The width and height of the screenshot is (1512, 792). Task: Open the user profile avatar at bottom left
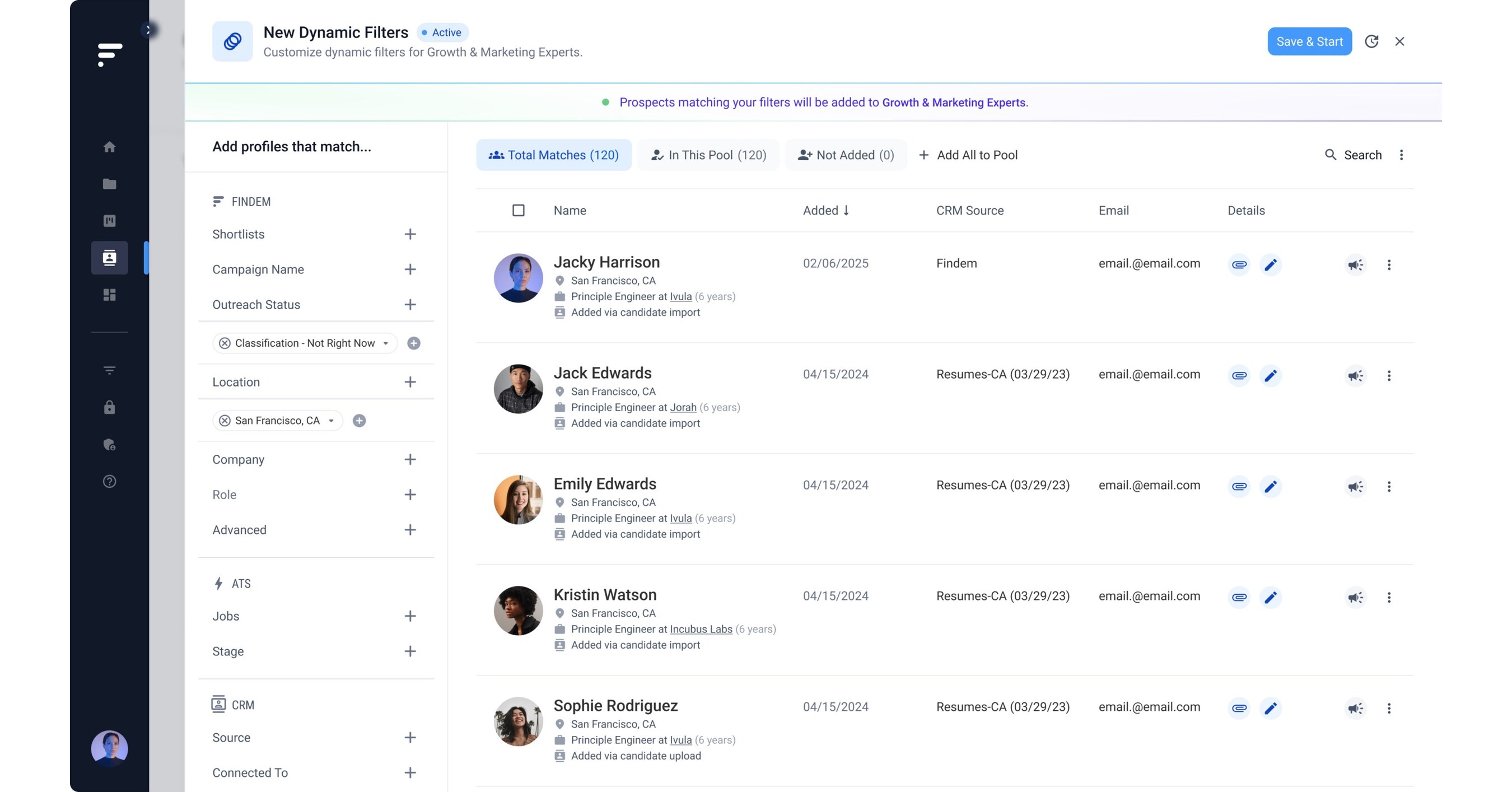click(109, 747)
